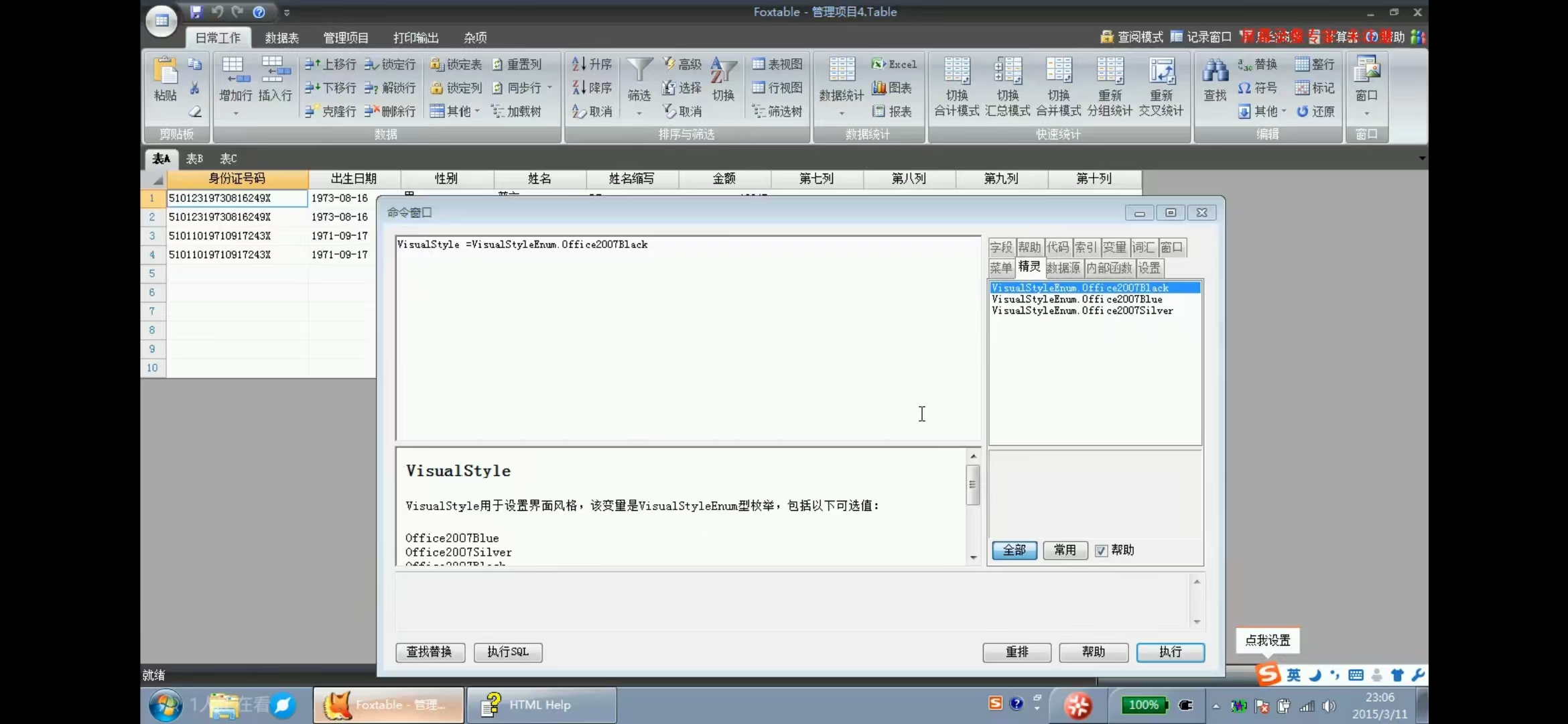Click Move Row Down (下移行)
The height and width of the screenshot is (724, 1568).
(x=330, y=88)
